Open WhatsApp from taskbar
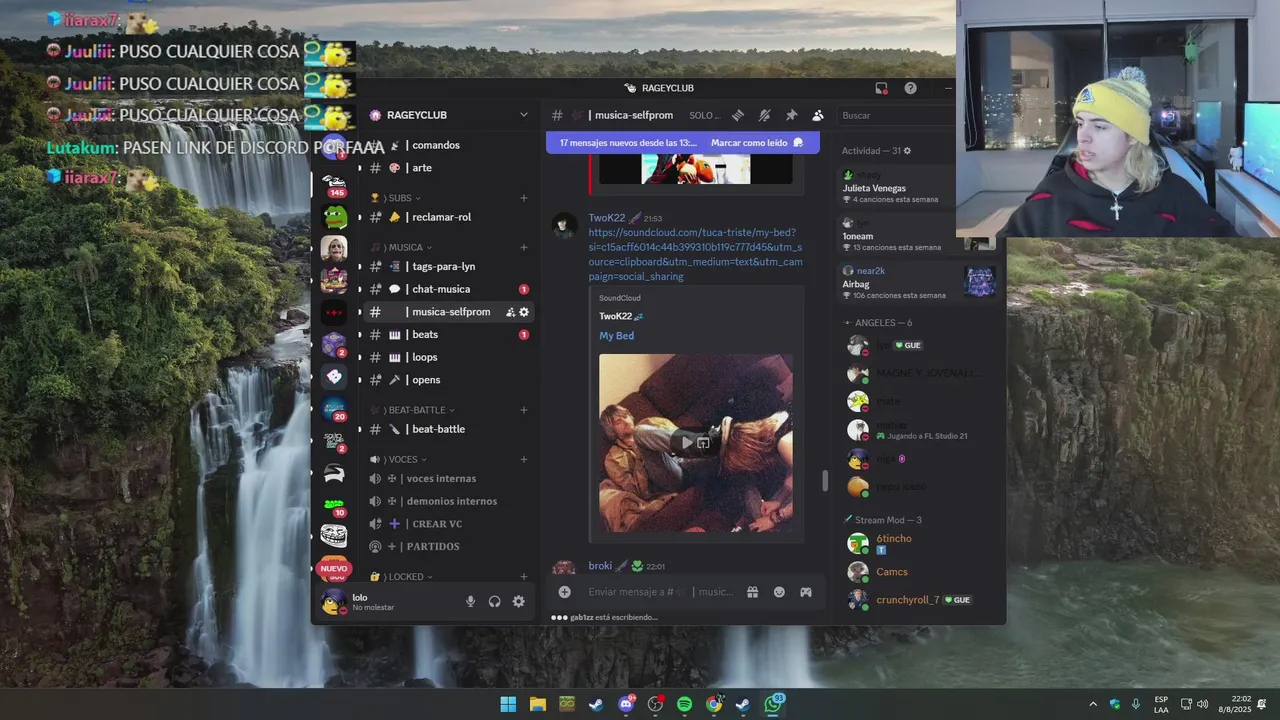Viewport: 1280px width, 720px height. (x=773, y=704)
